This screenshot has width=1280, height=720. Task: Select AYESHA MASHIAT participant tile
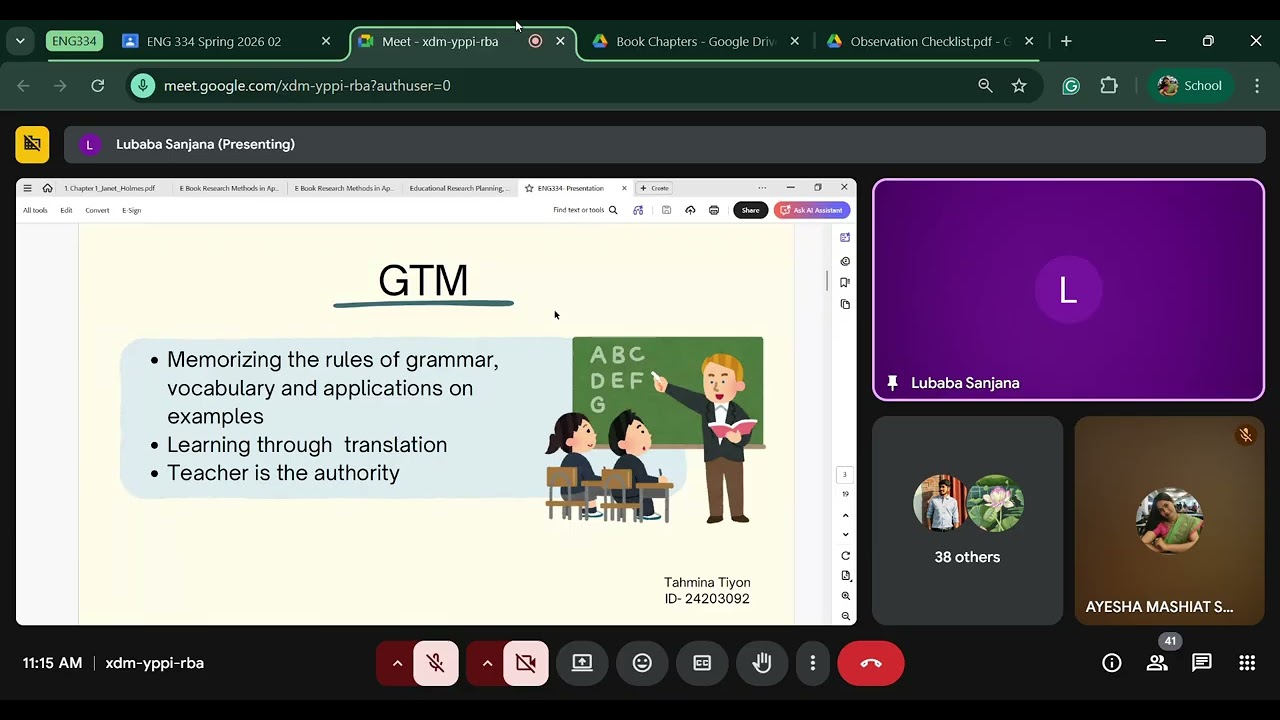coord(1169,521)
